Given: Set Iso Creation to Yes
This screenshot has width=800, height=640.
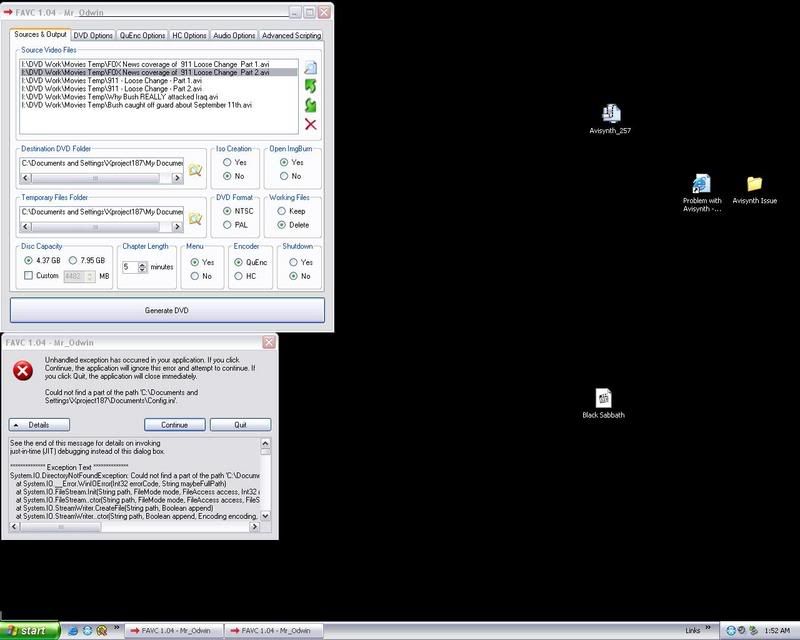Looking at the screenshot, I should (228, 162).
